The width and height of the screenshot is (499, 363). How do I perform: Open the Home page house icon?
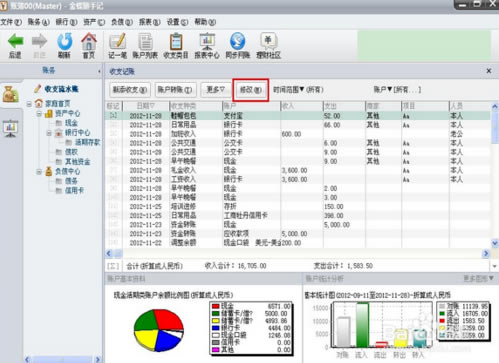click(x=89, y=41)
